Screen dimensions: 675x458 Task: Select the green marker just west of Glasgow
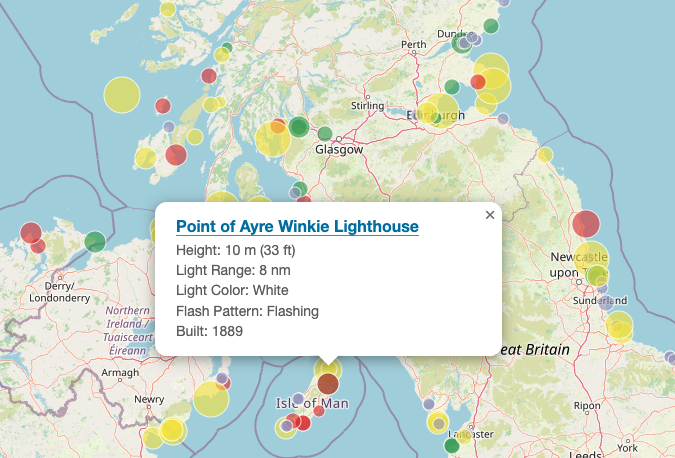[325, 133]
